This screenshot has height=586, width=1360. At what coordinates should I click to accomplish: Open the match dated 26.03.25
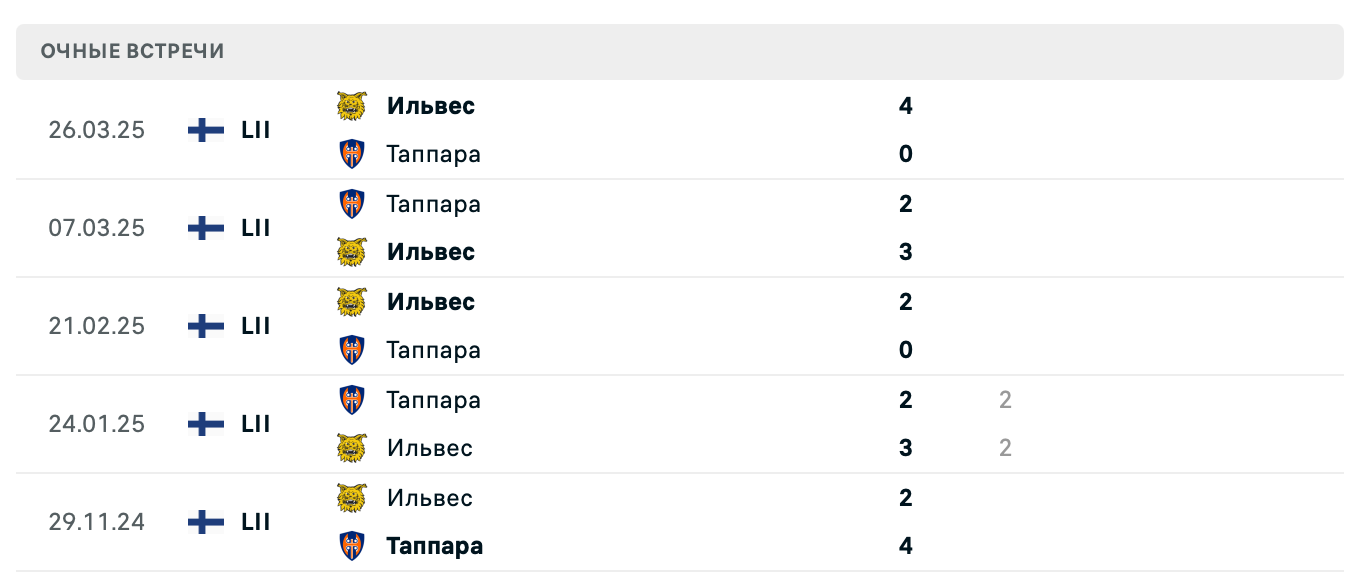click(x=97, y=130)
